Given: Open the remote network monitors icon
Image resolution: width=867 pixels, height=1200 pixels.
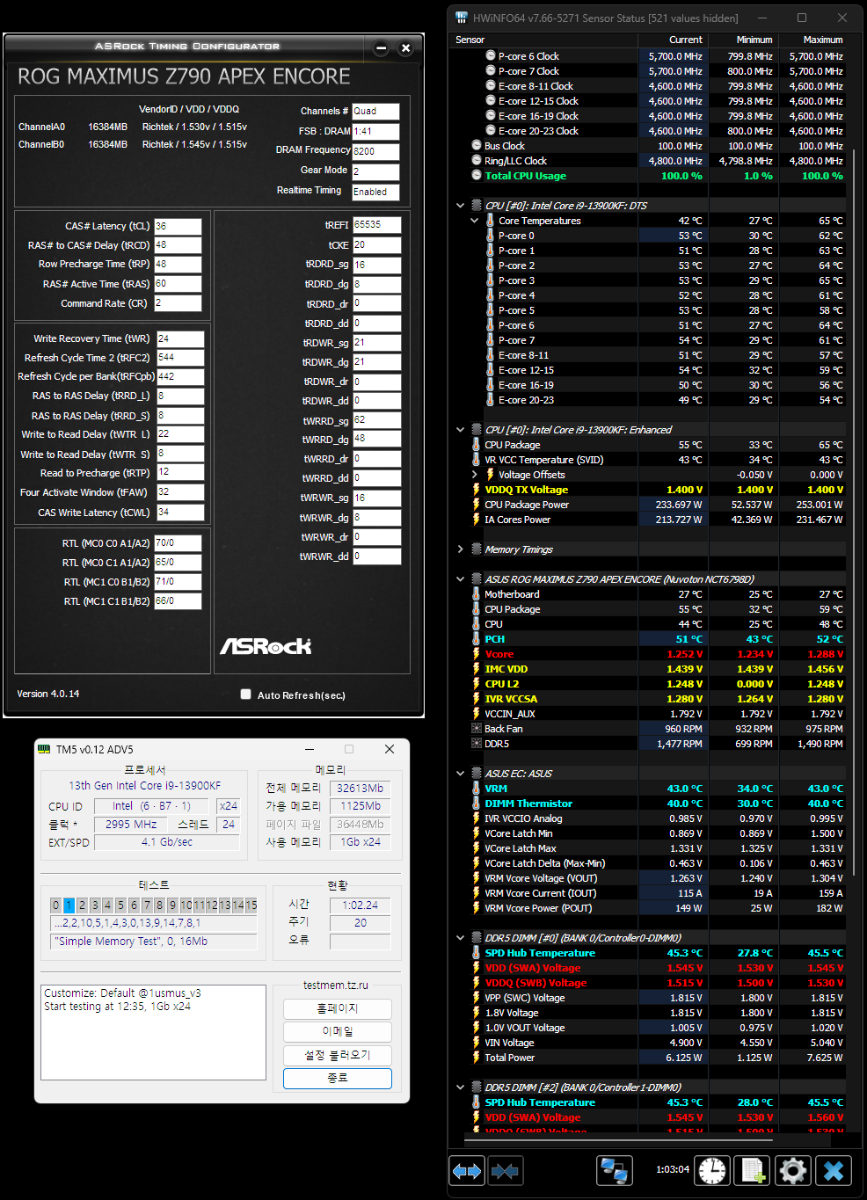Looking at the screenshot, I should (x=614, y=1170).
